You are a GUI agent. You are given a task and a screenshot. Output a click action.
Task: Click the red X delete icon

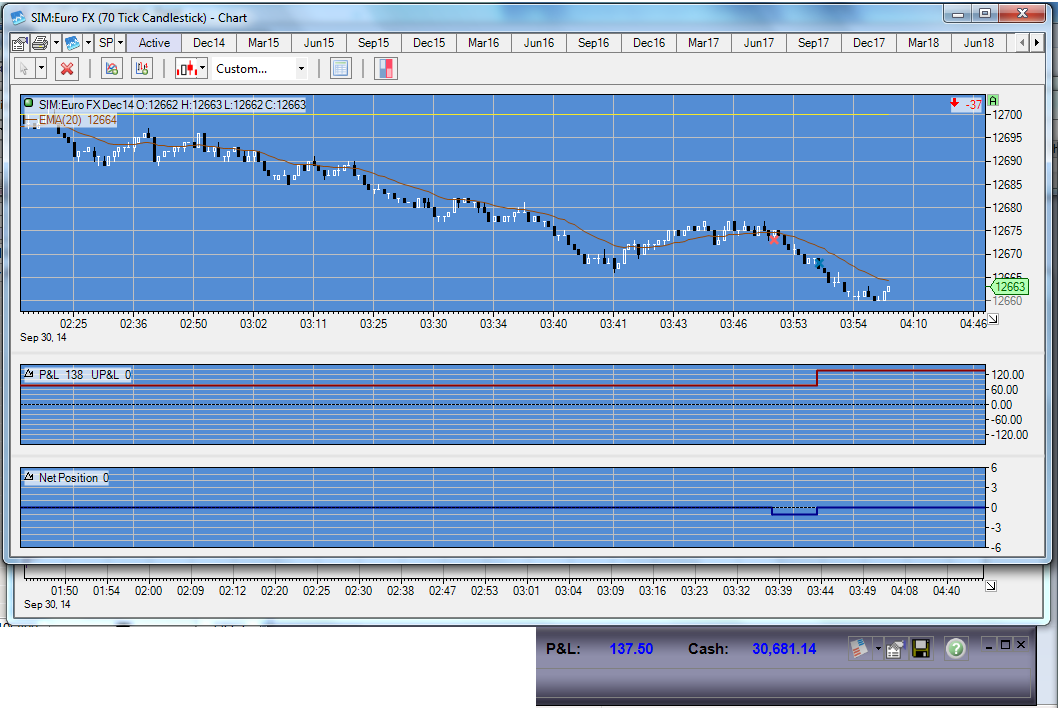[66, 69]
